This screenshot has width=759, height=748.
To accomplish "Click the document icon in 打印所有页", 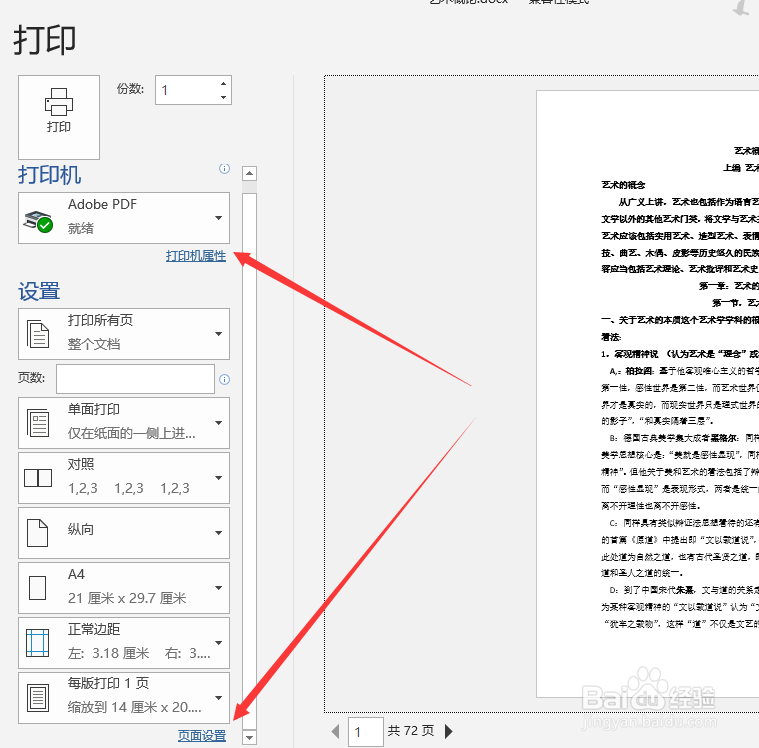I will (x=38, y=334).
